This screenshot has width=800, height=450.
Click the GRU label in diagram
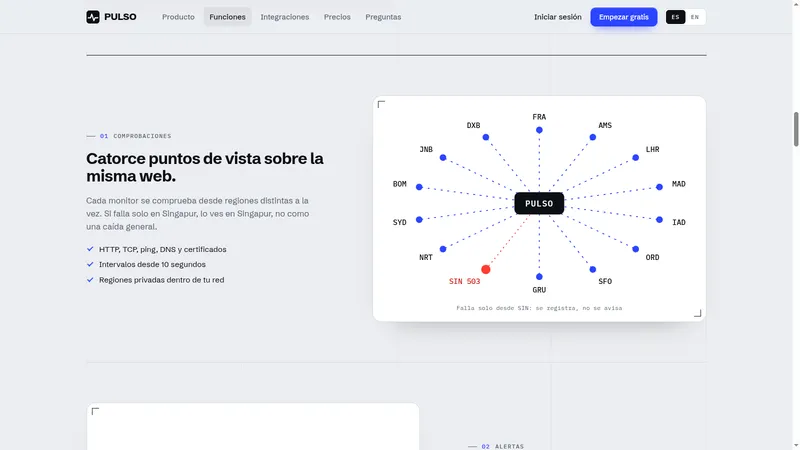click(x=539, y=290)
